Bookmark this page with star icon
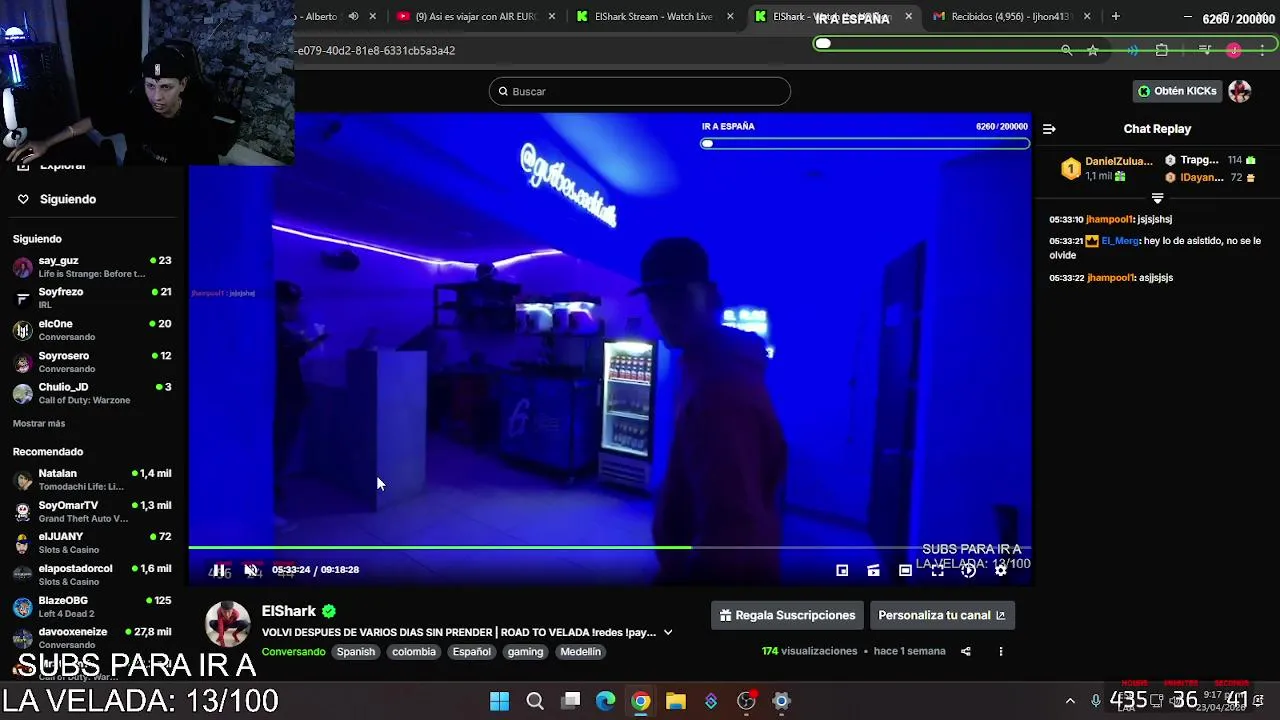The height and width of the screenshot is (720, 1280). 1092,50
